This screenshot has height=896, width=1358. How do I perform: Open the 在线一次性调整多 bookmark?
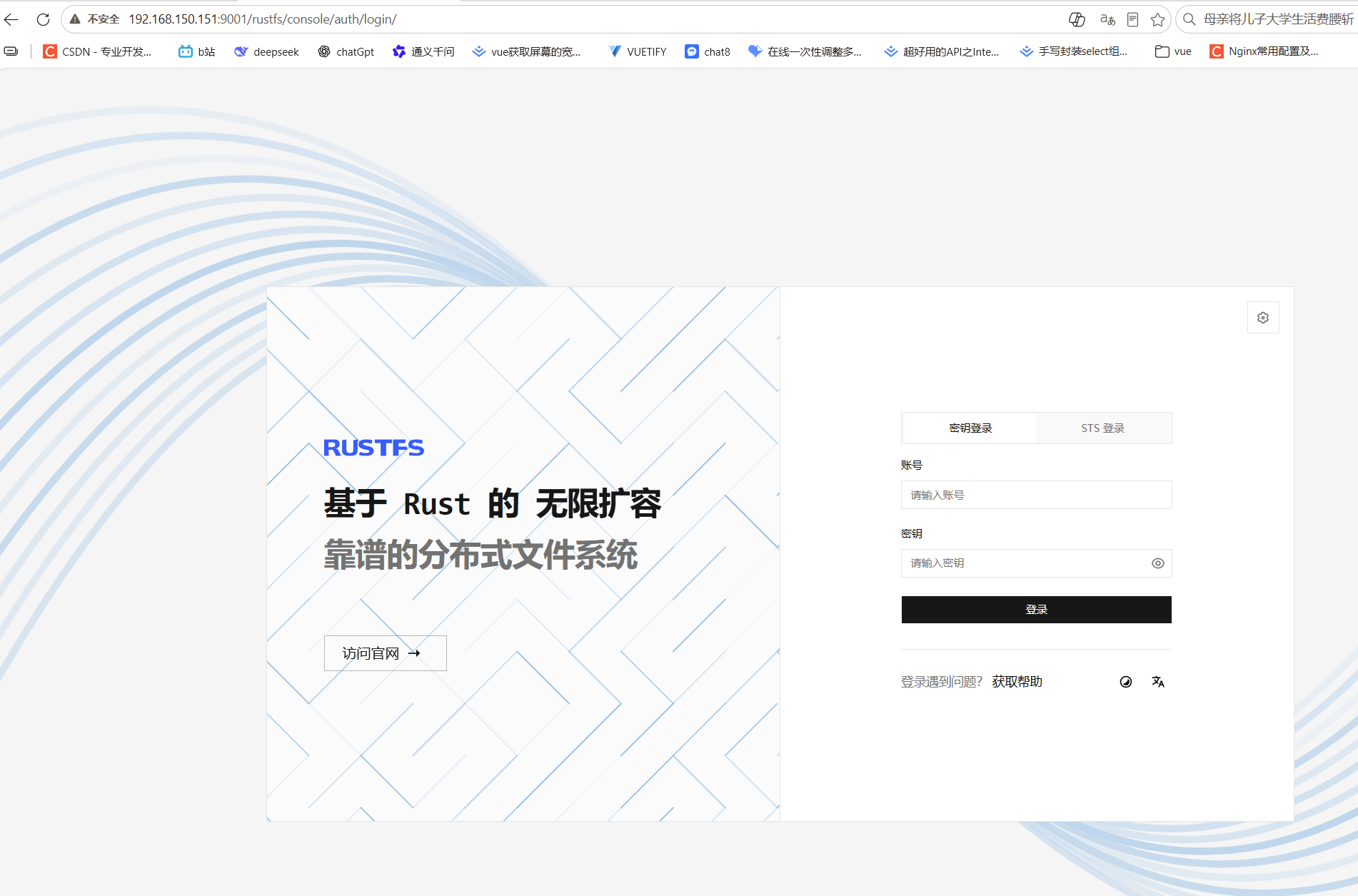pos(805,51)
